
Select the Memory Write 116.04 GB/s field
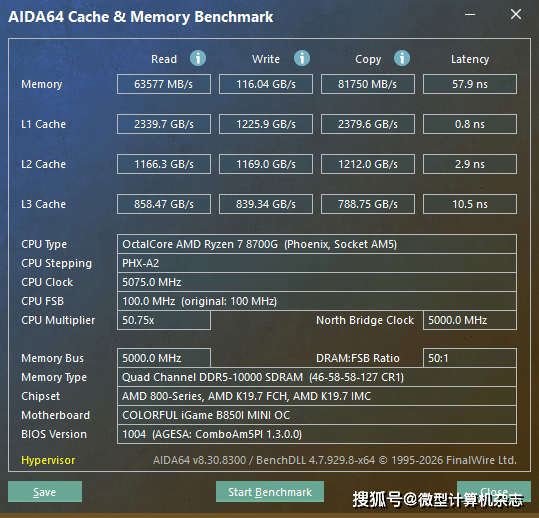pyautogui.click(x=266, y=84)
